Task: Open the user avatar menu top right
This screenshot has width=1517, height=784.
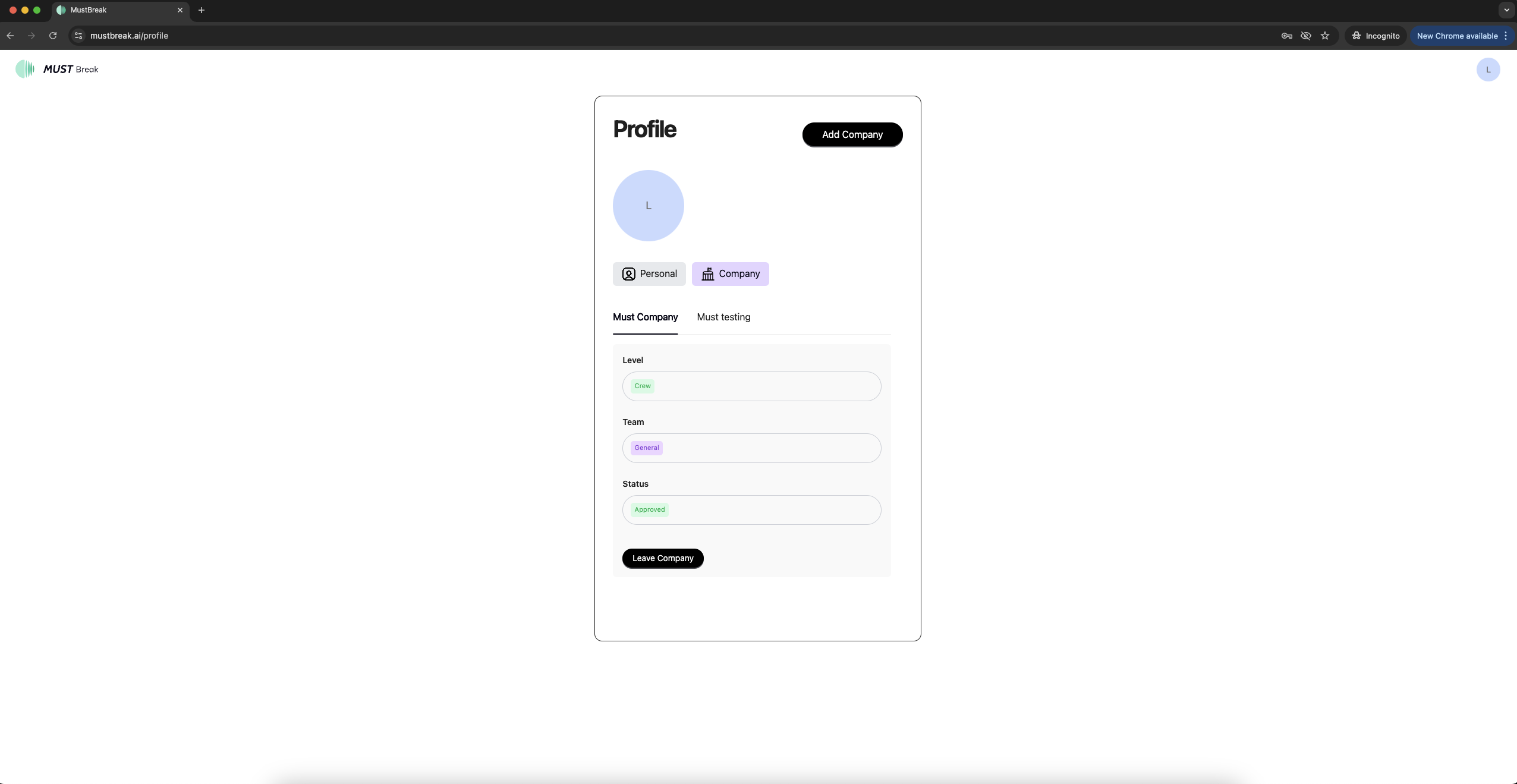Action: click(1488, 70)
